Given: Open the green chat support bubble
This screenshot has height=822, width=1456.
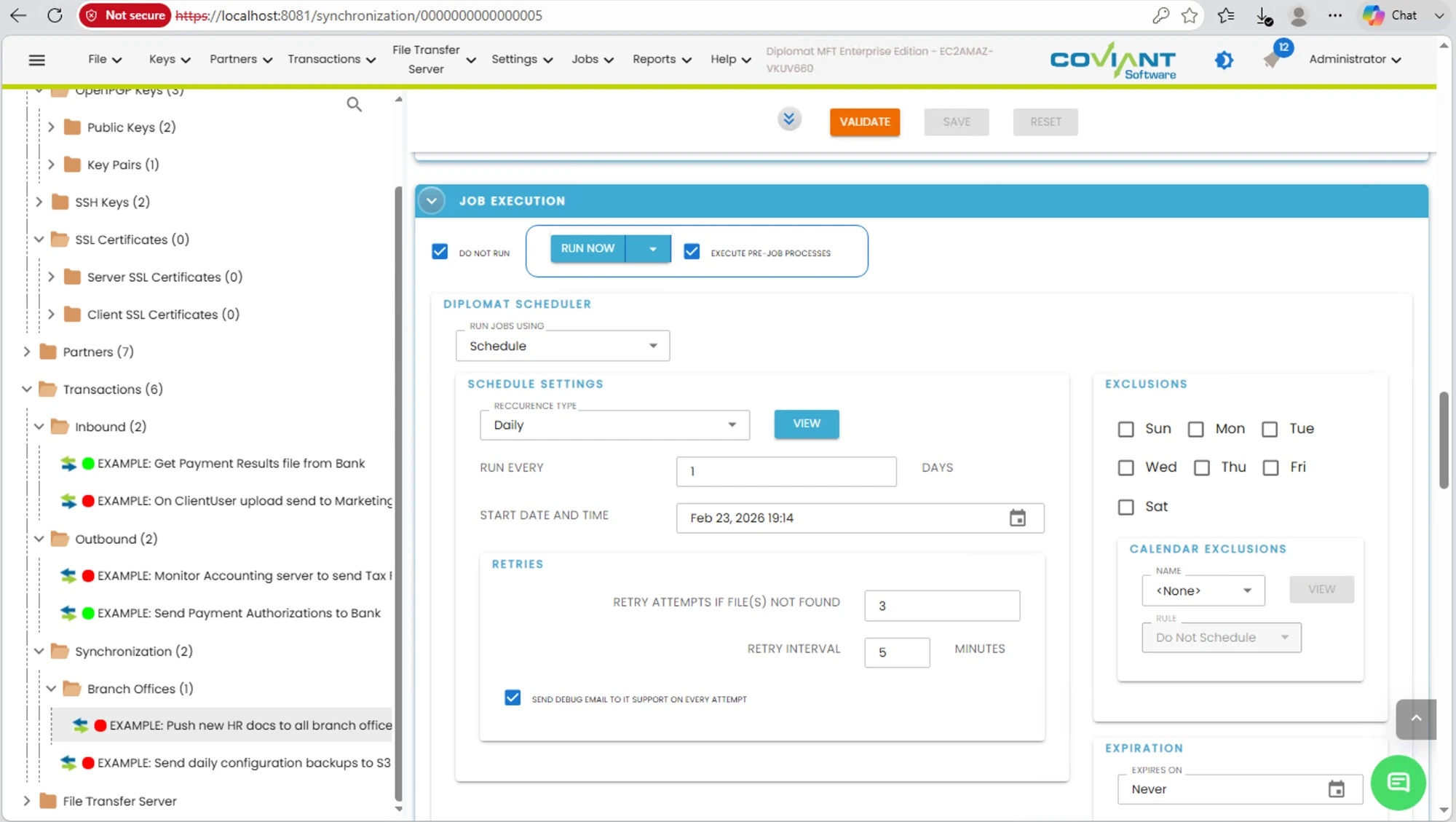Looking at the screenshot, I should pyautogui.click(x=1398, y=783).
